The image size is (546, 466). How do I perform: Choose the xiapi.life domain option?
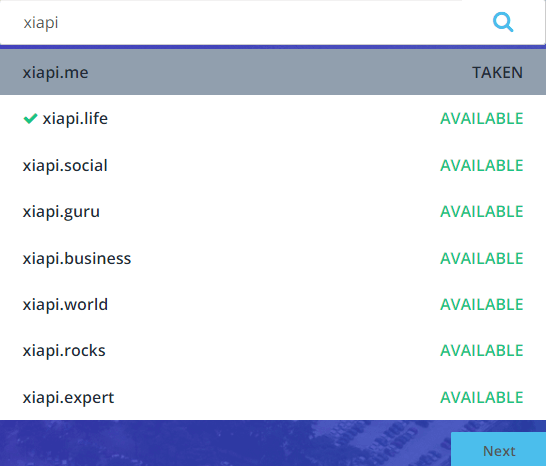point(273,118)
